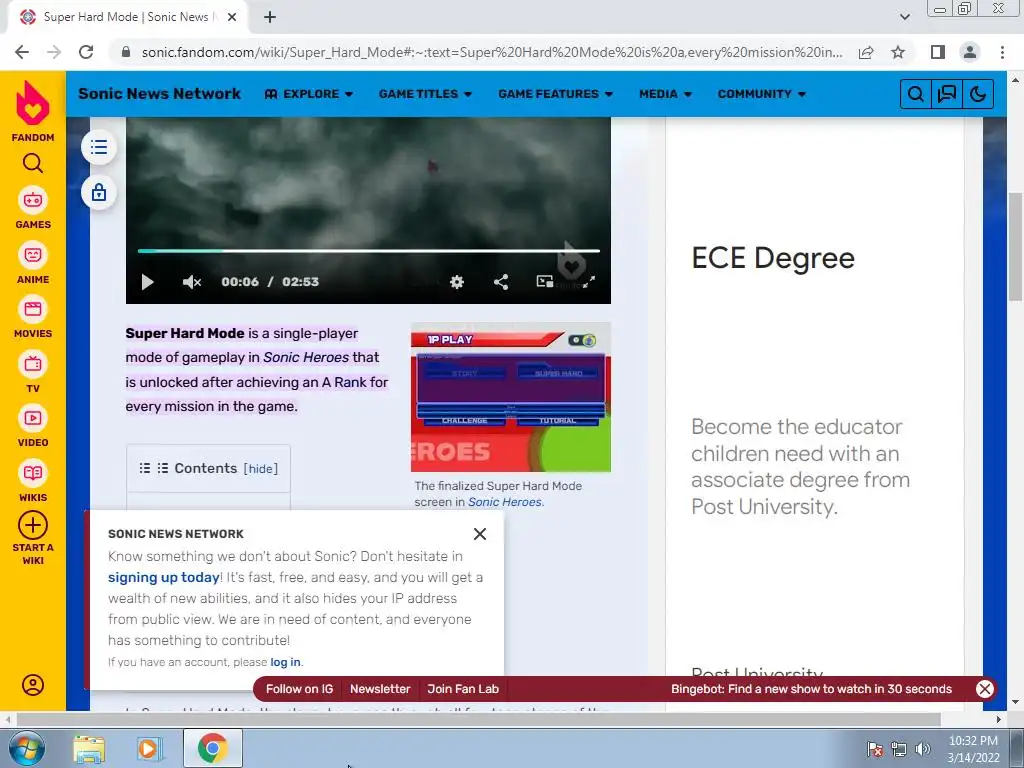Click Join Fan Lab button

(x=463, y=689)
